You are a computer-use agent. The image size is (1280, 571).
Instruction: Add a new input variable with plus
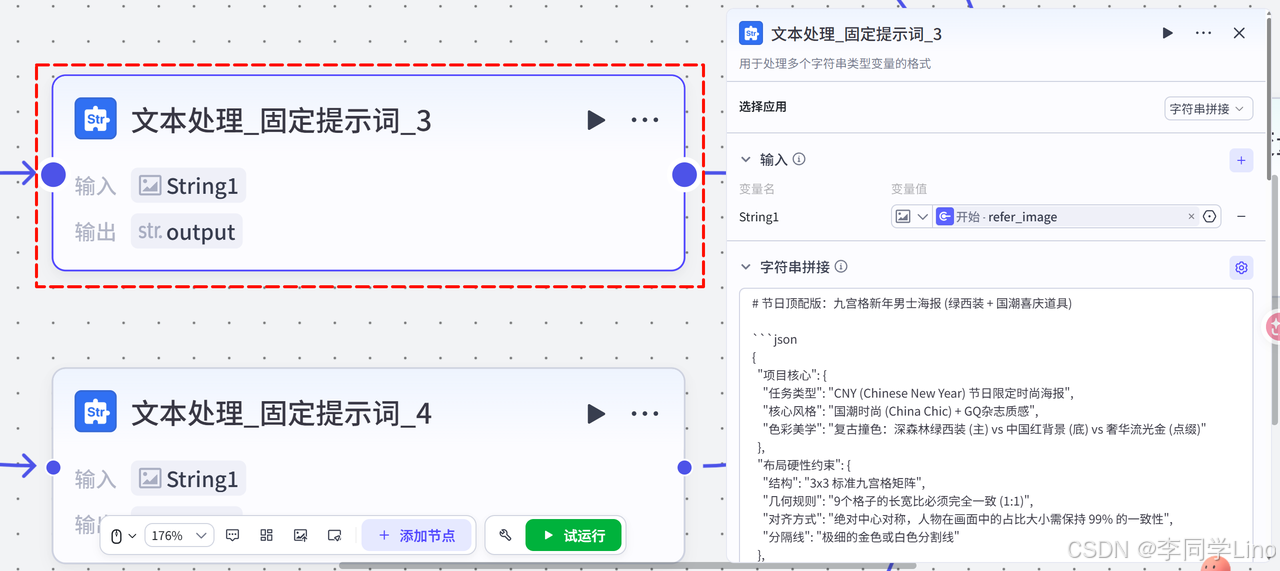(x=1241, y=160)
